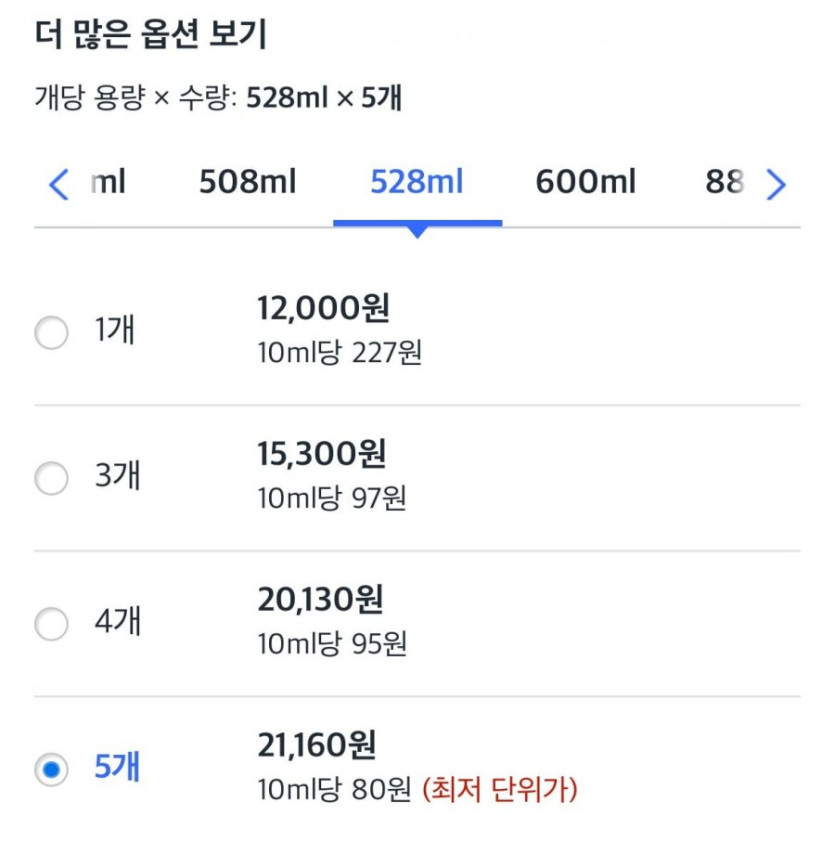
Task: Open the cut-off ml tab on the left
Action: [x=109, y=184]
